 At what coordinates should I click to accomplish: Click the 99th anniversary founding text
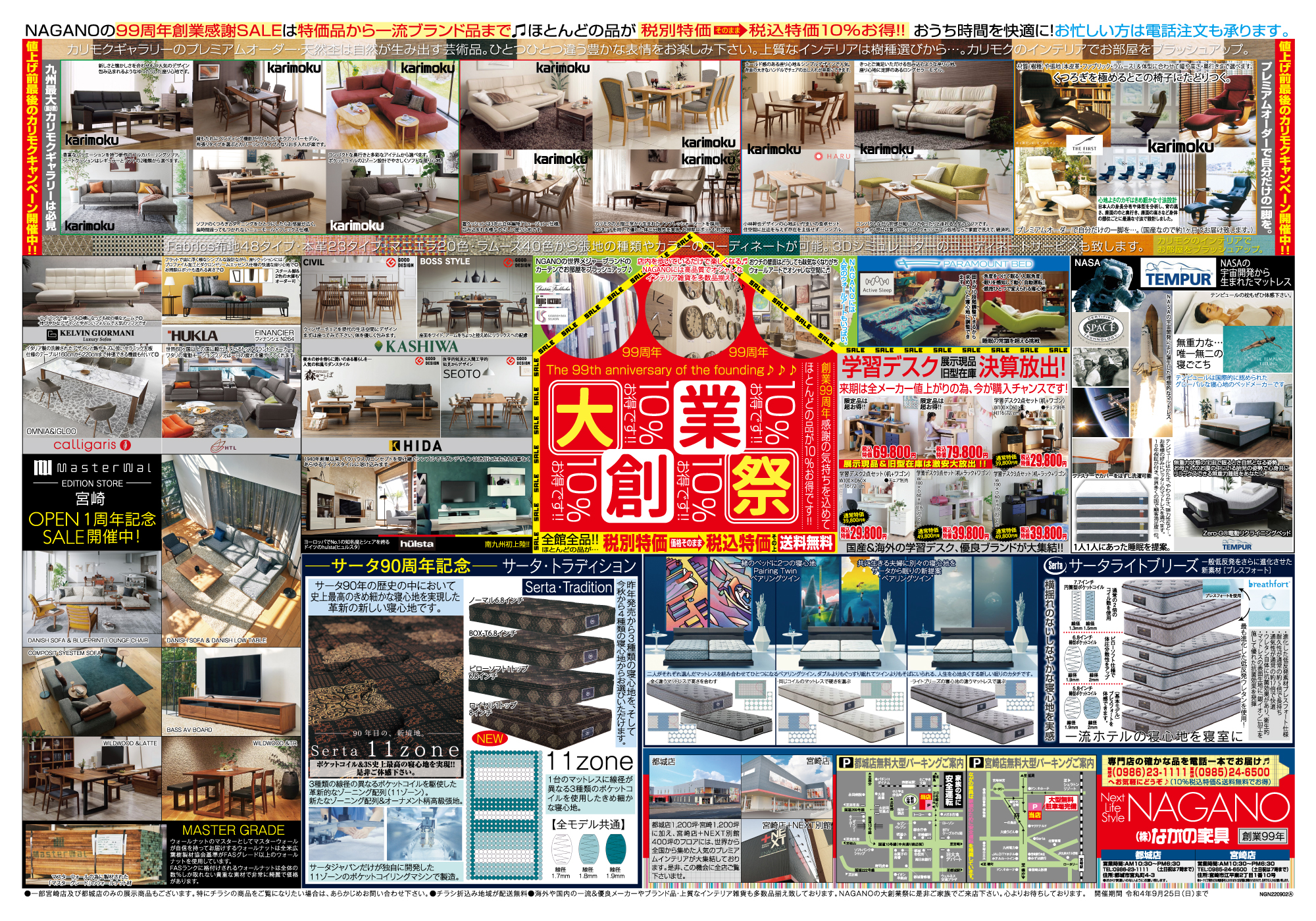[x=671, y=370]
